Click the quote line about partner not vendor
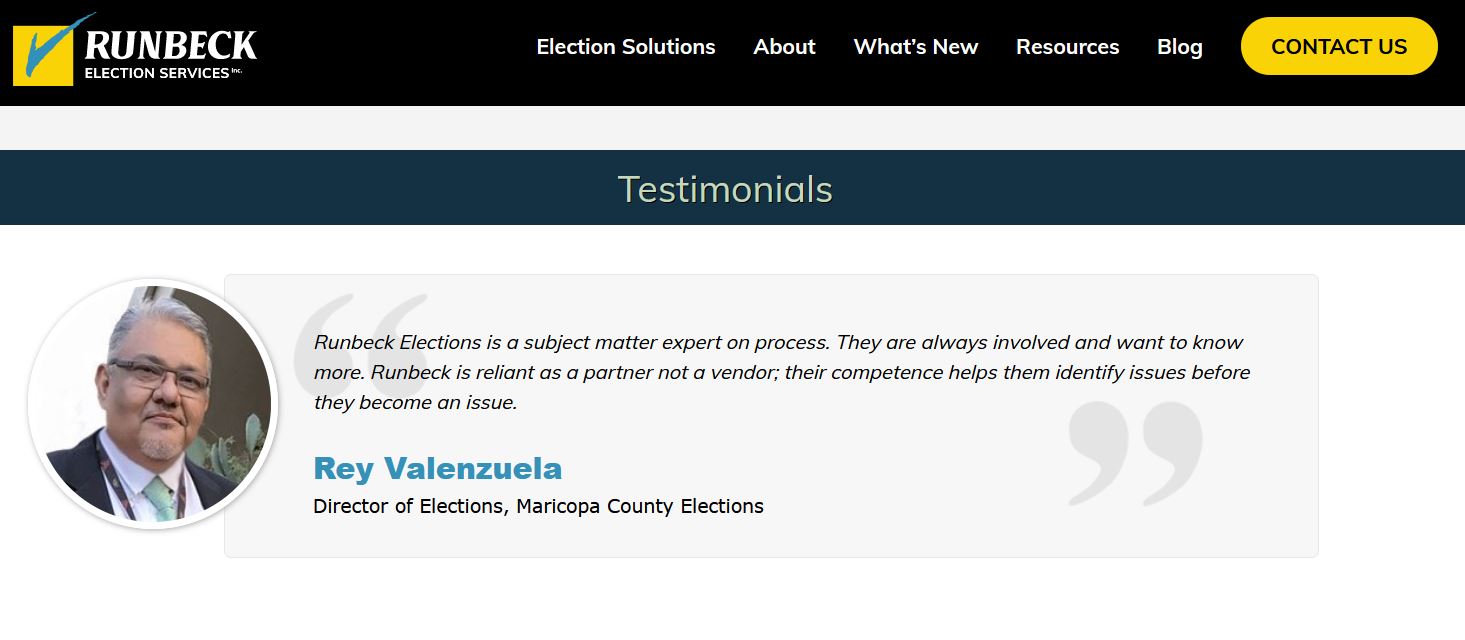Screen dimensions: 1465x640 [x=781, y=373]
